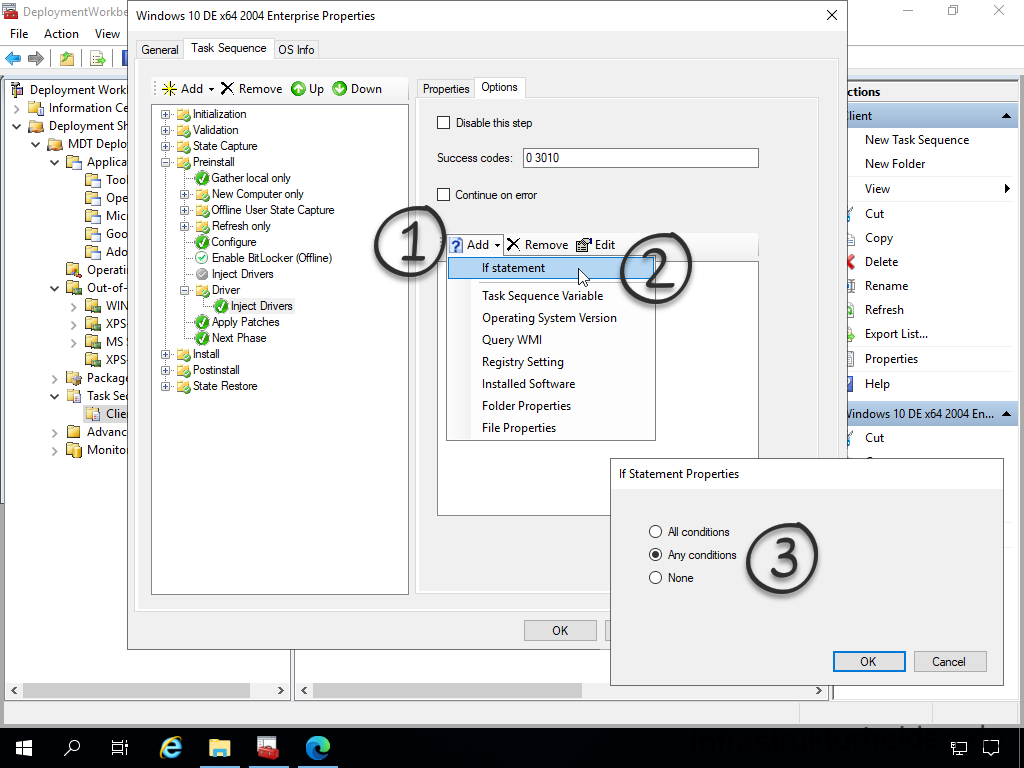Image resolution: width=1024 pixels, height=768 pixels.
Task: Click New Folder action
Action: (x=895, y=164)
